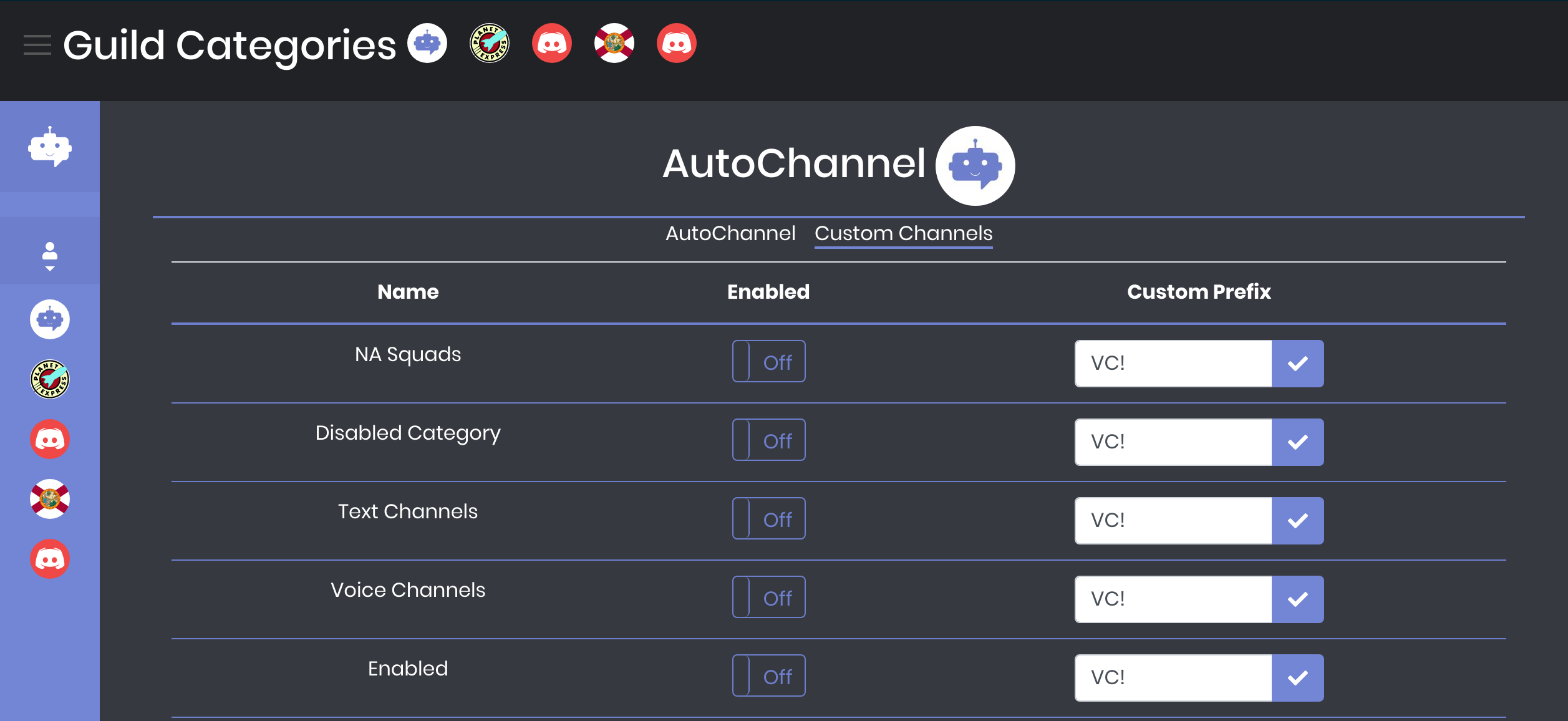Click the Custom Prefix column header
The image size is (1568, 721).
(x=1199, y=292)
